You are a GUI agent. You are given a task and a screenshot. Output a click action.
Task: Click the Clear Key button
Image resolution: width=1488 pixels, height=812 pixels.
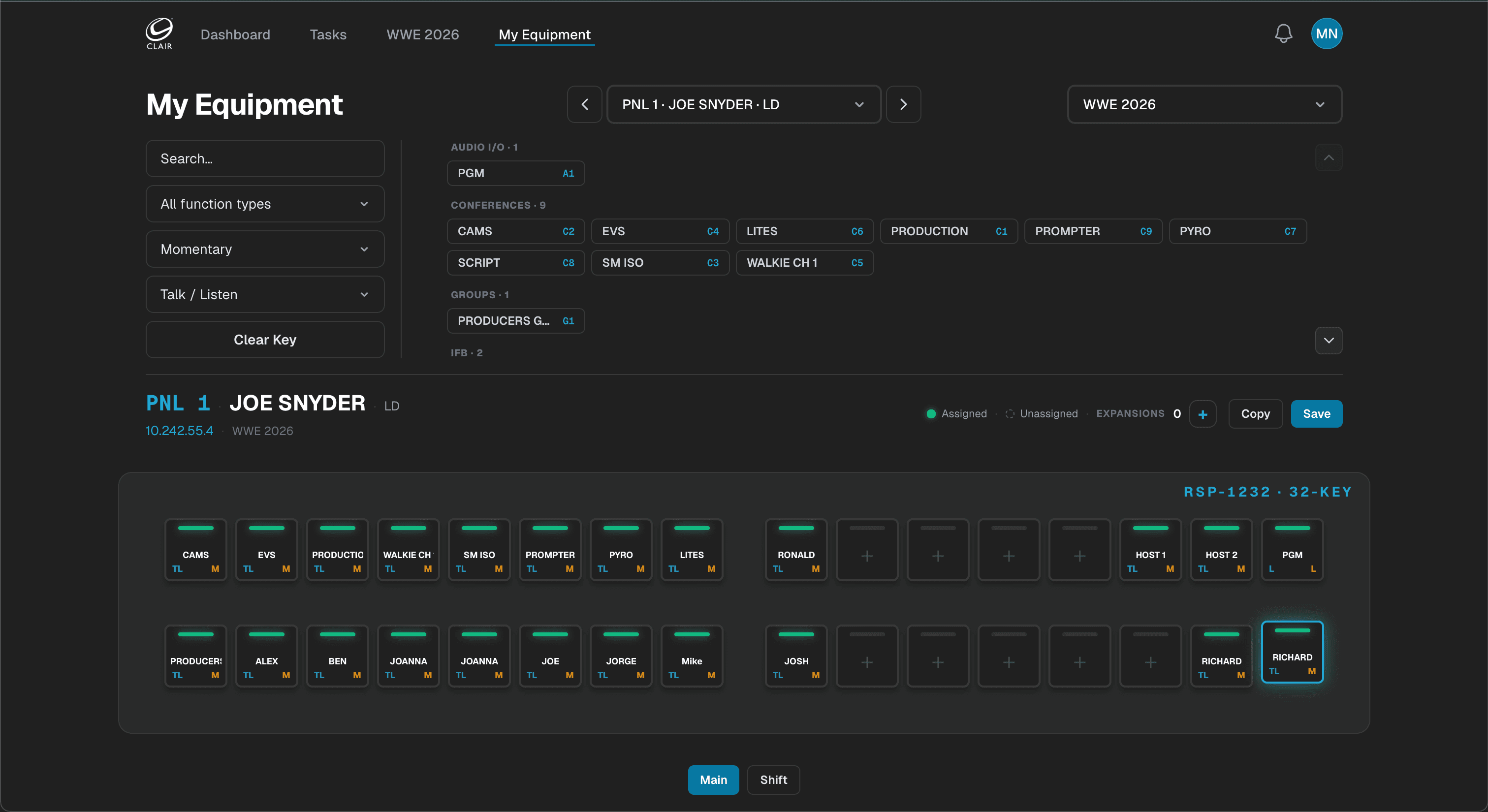tap(265, 340)
